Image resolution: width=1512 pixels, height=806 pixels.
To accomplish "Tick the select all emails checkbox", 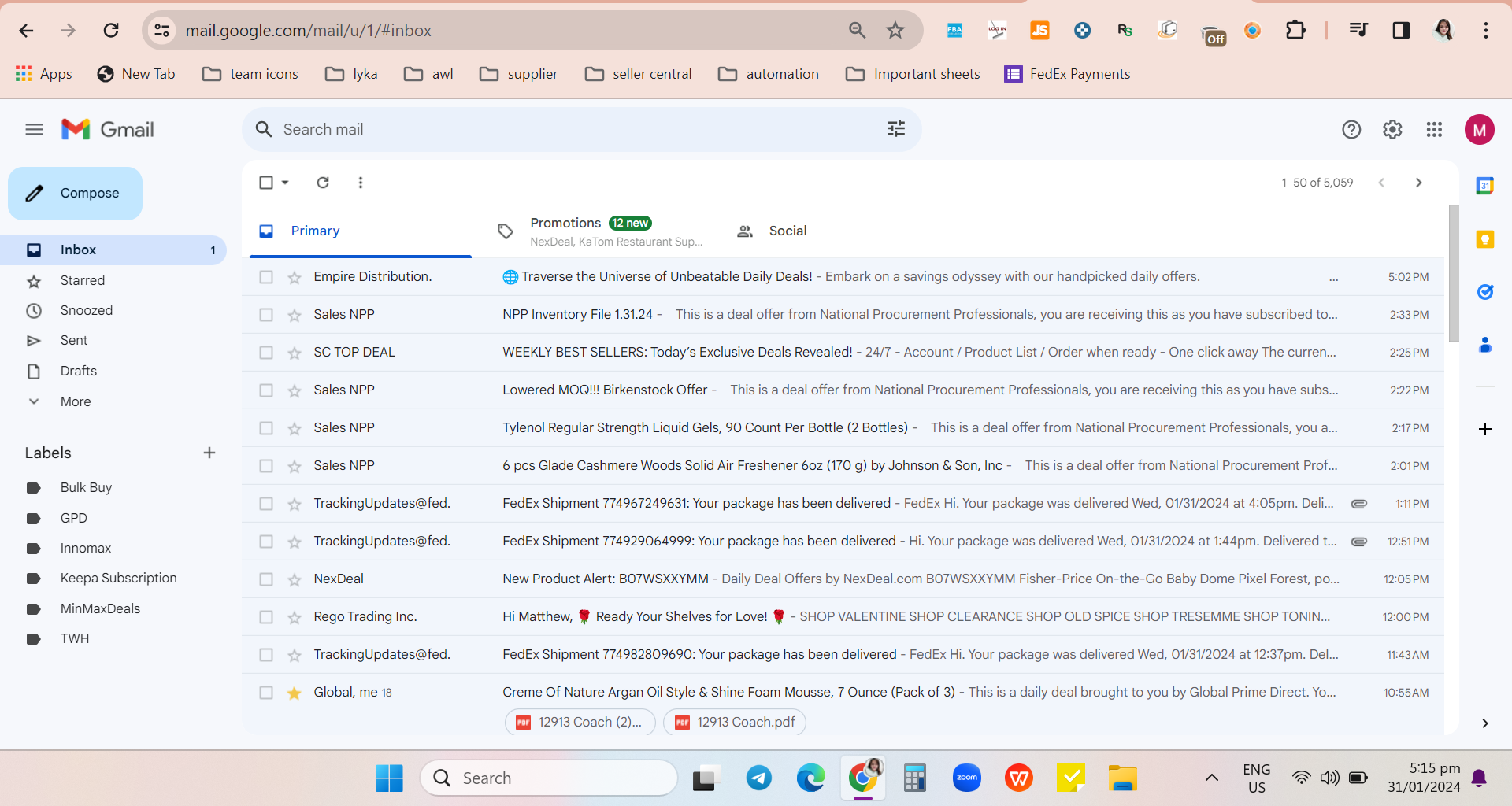I will coord(266,183).
